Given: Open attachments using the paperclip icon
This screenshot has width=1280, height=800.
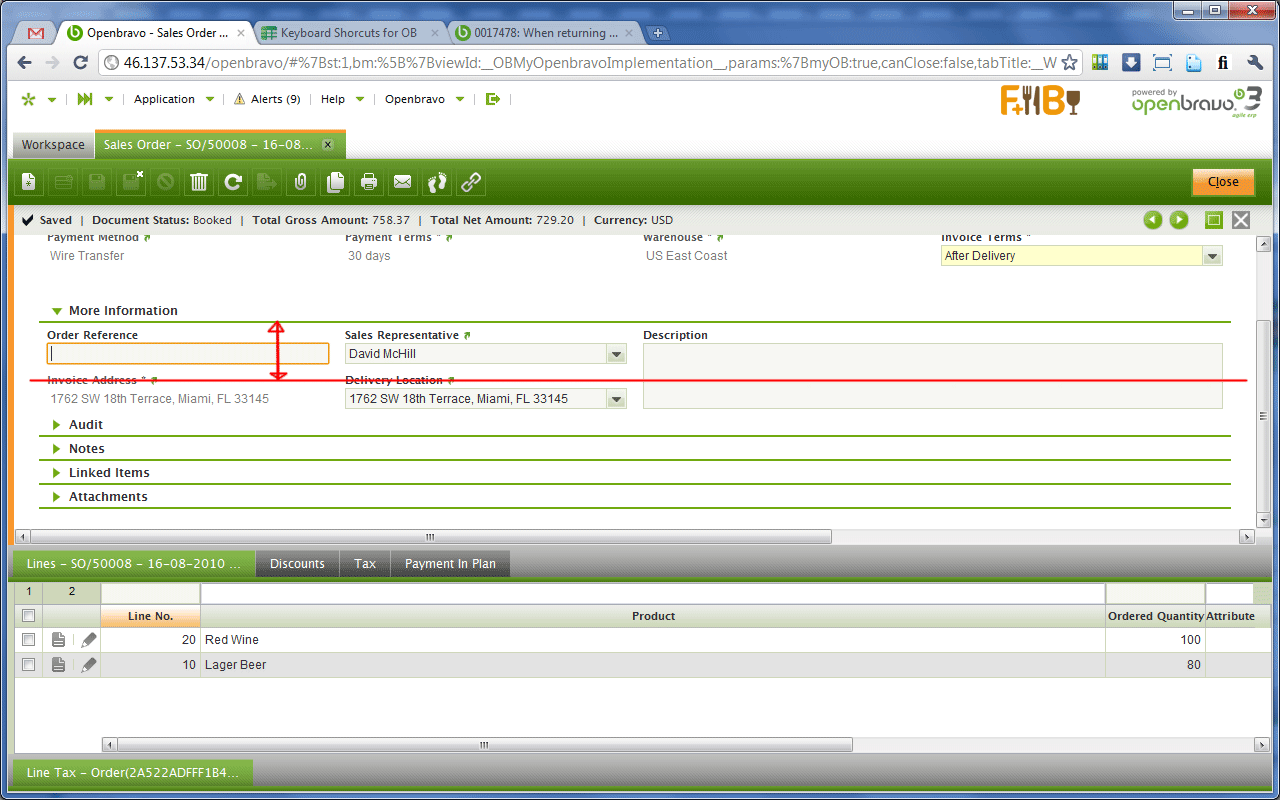Looking at the screenshot, I should tap(299, 182).
